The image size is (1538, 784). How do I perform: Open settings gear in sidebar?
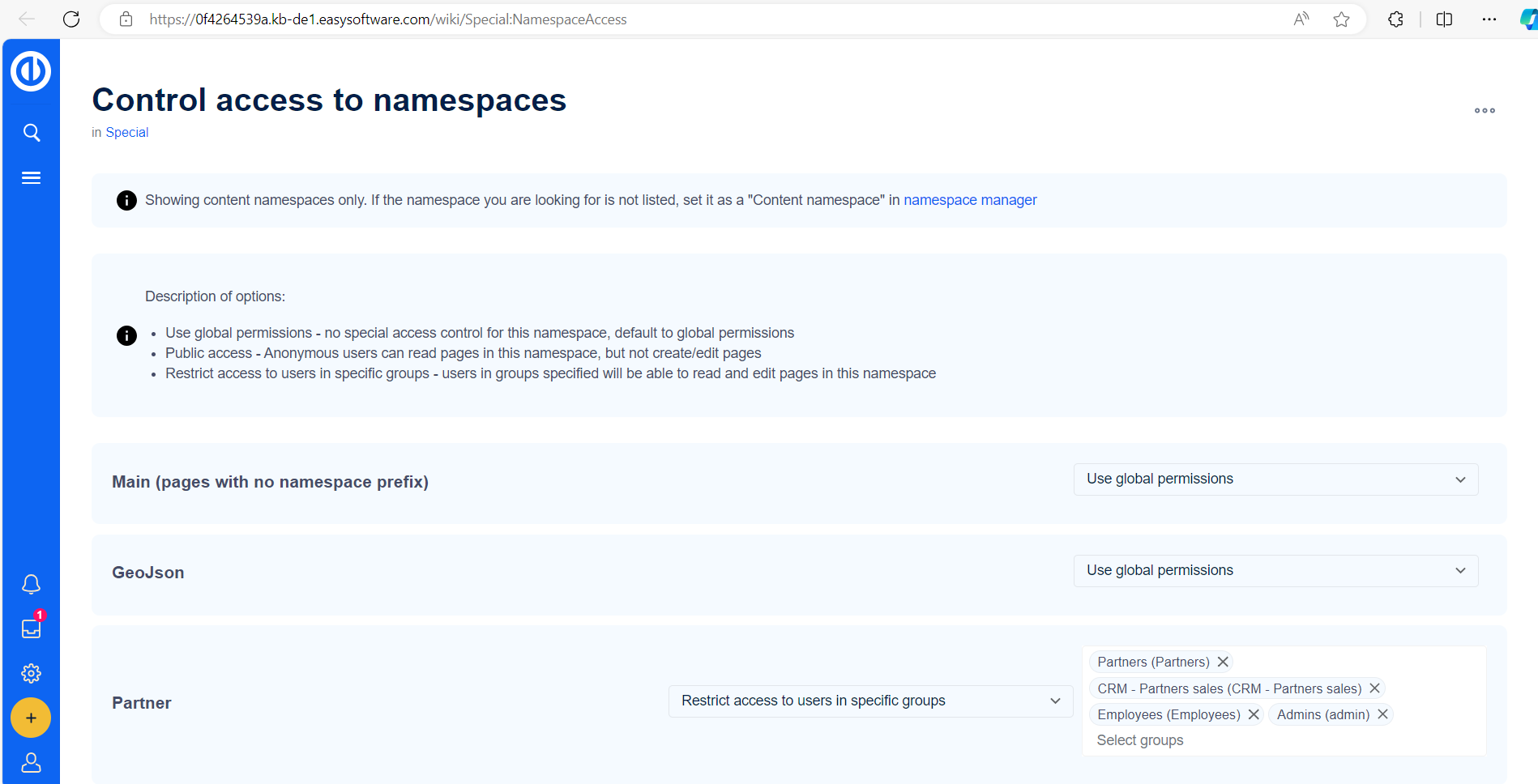click(x=31, y=673)
